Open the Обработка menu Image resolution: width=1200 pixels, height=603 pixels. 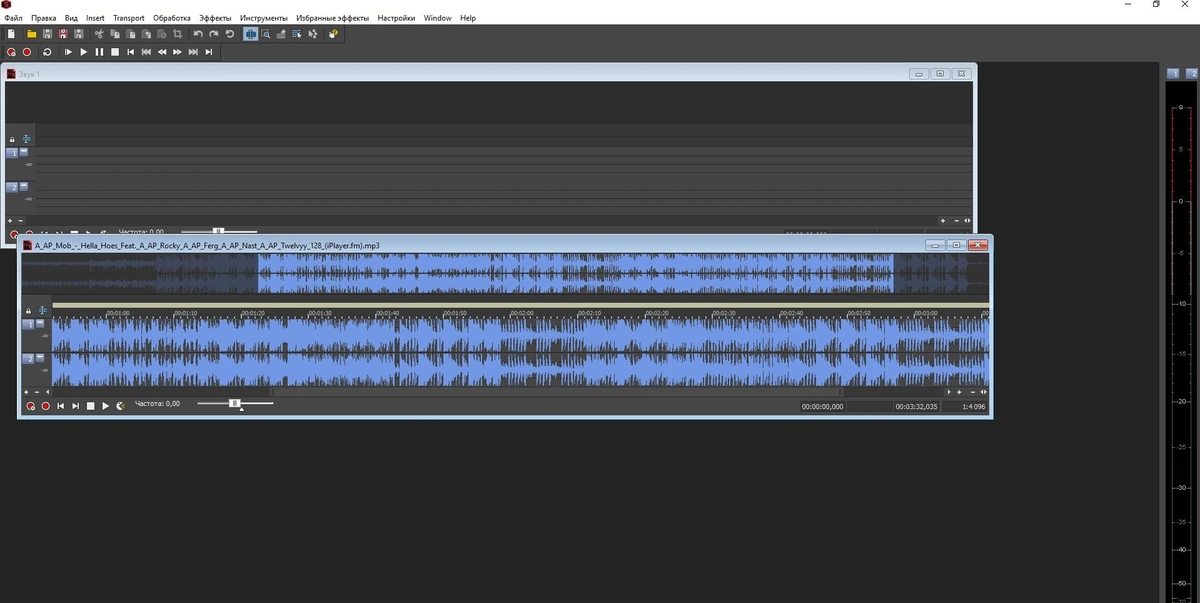point(172,18)
